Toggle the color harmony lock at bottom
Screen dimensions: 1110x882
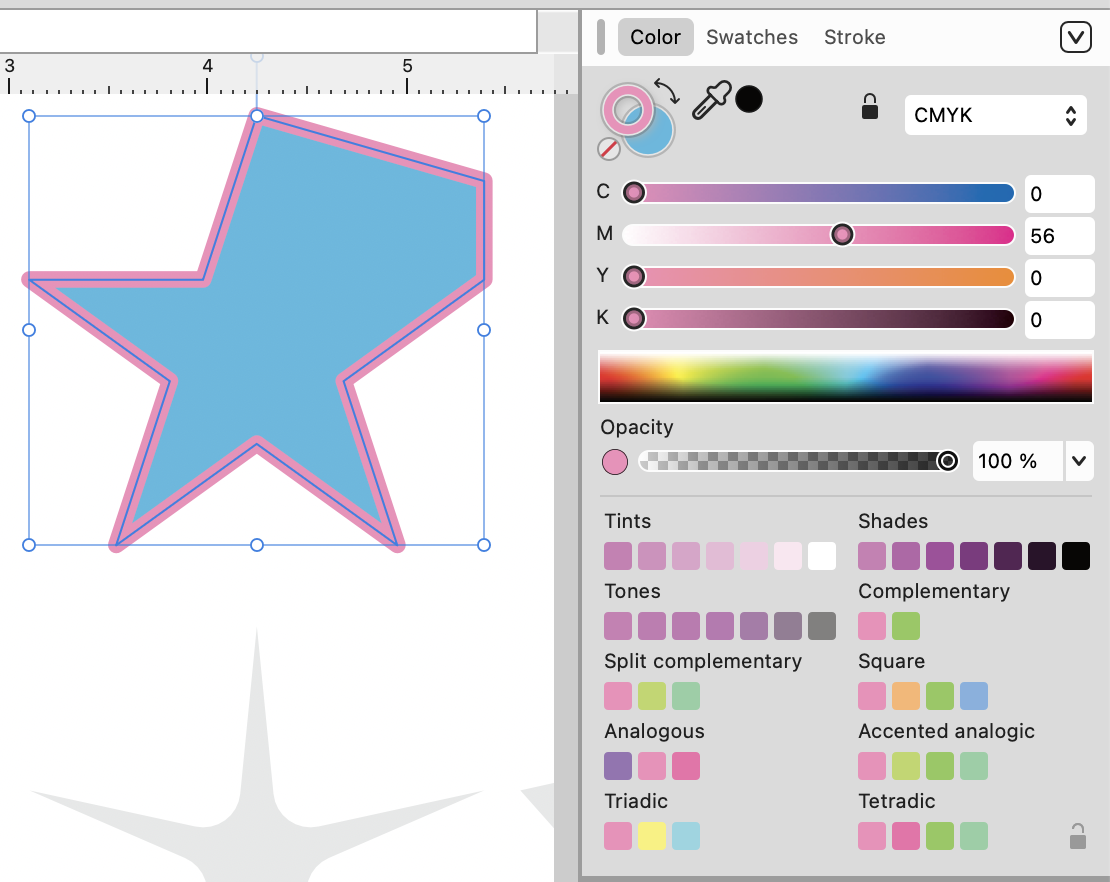pos(1077,836)
